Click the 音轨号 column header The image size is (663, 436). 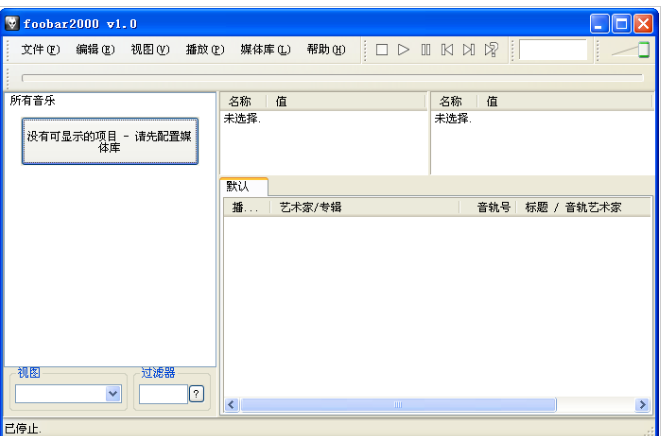[488, 207]
